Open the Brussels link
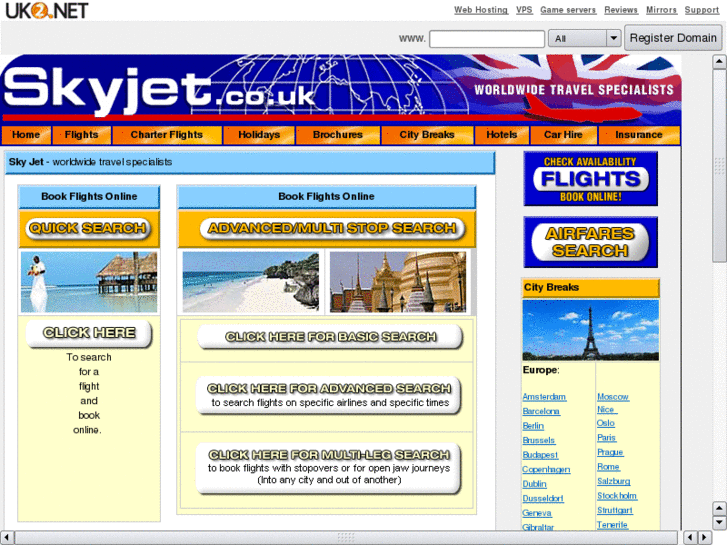This screenshot has width=727, height=545. (538, 440)
